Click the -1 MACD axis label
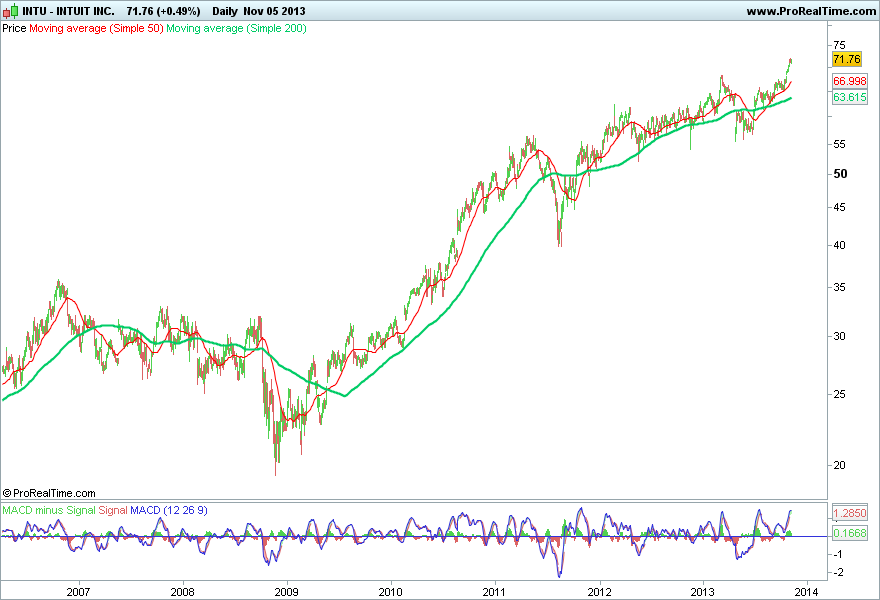Viewport: 880px width, 600px height. (x=838, y=555)
